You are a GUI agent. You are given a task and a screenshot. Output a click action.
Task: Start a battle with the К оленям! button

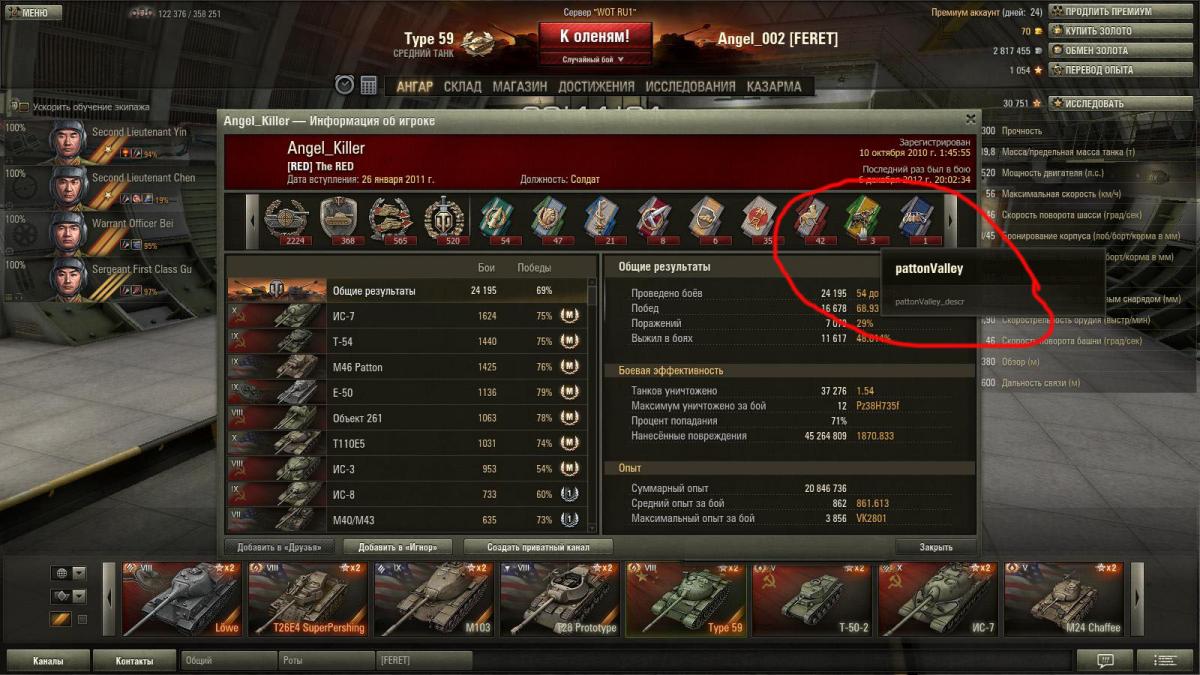coord(594,37)
